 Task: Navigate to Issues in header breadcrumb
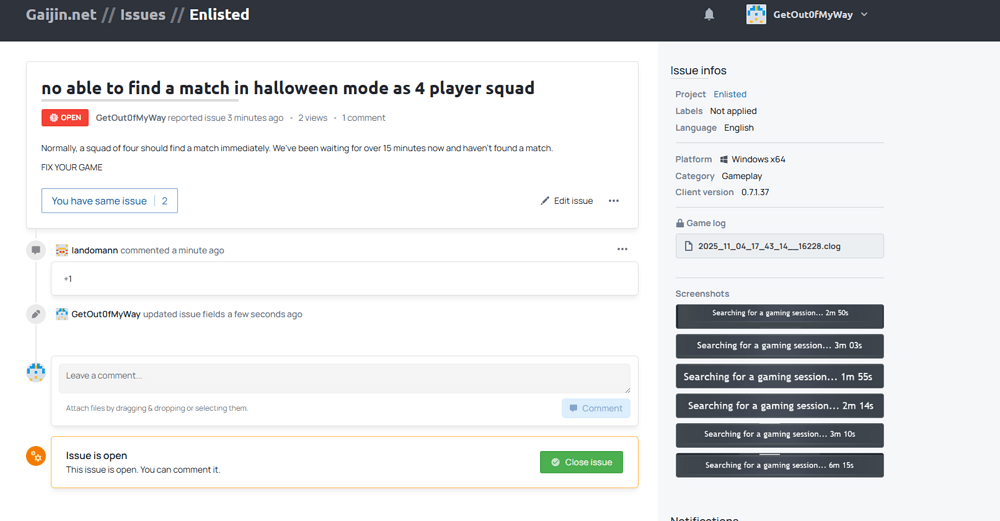tap(143, 15)
